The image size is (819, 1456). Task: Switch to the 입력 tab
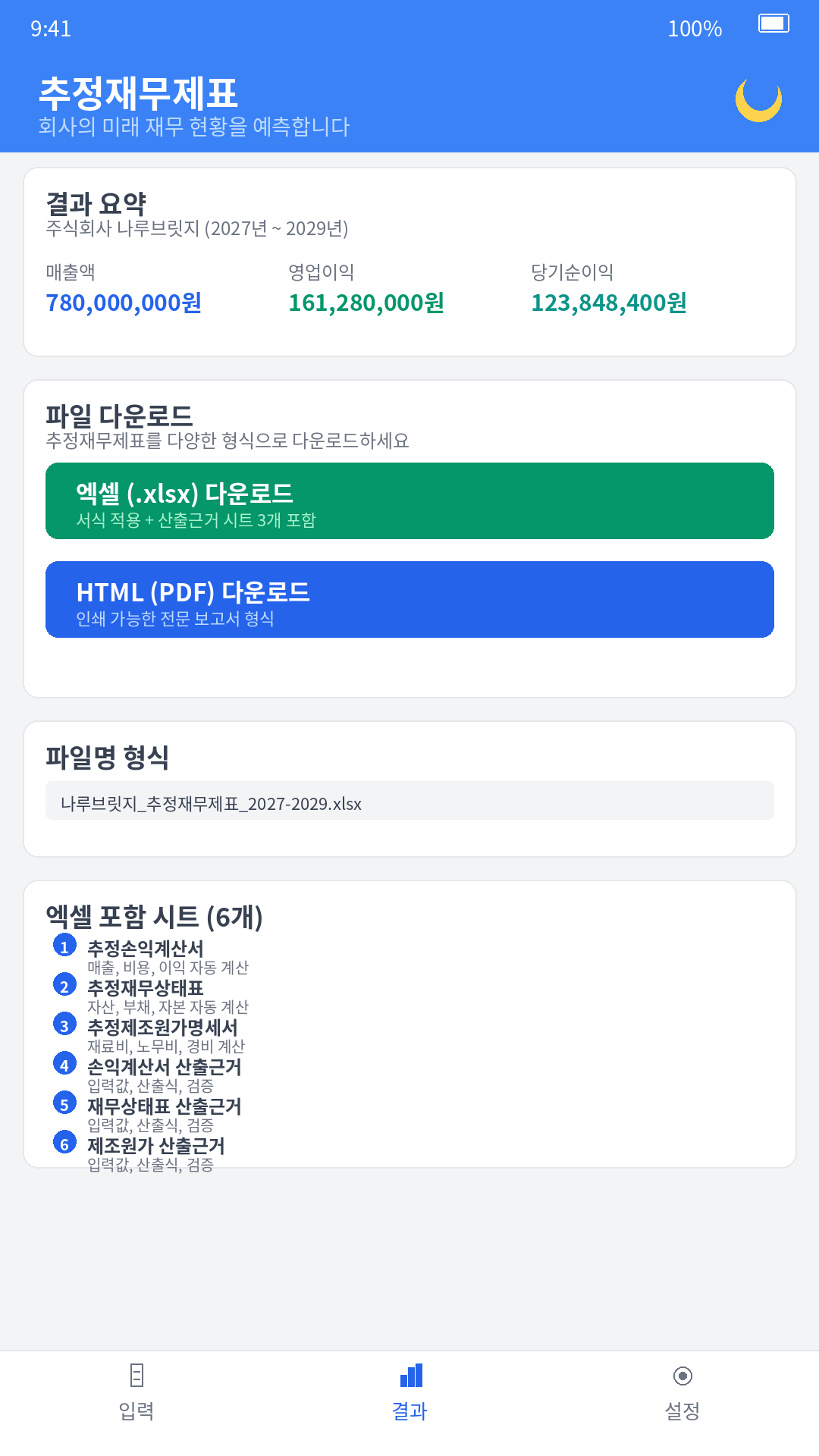[x=136, y=1407]
